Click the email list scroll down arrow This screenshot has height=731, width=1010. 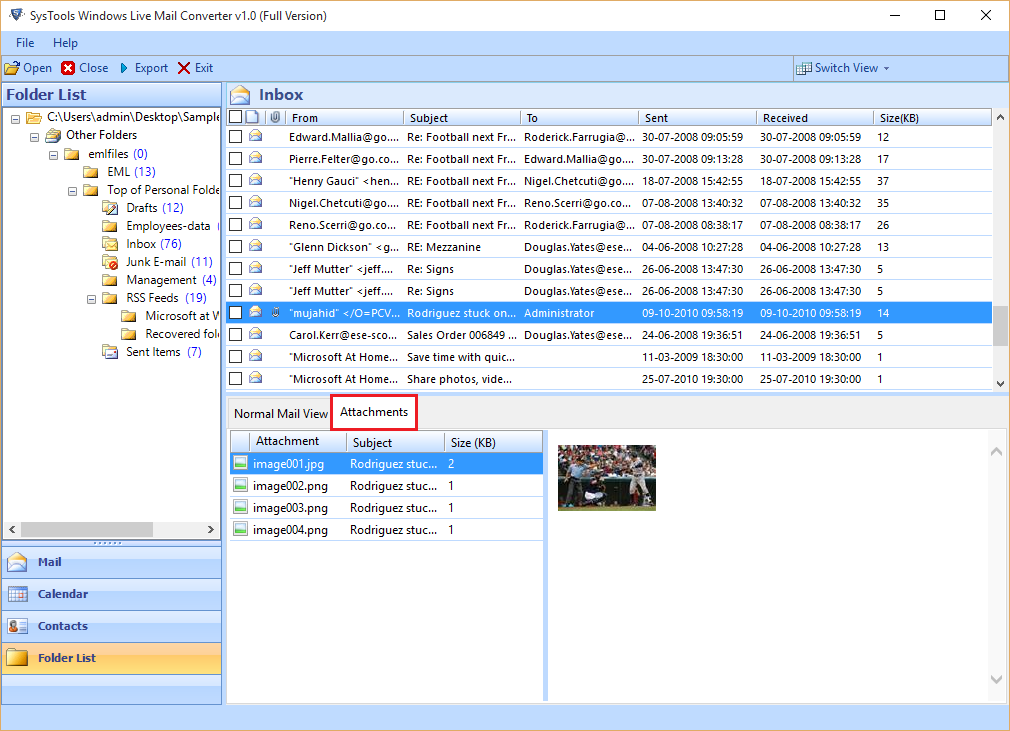[1000, 383]
